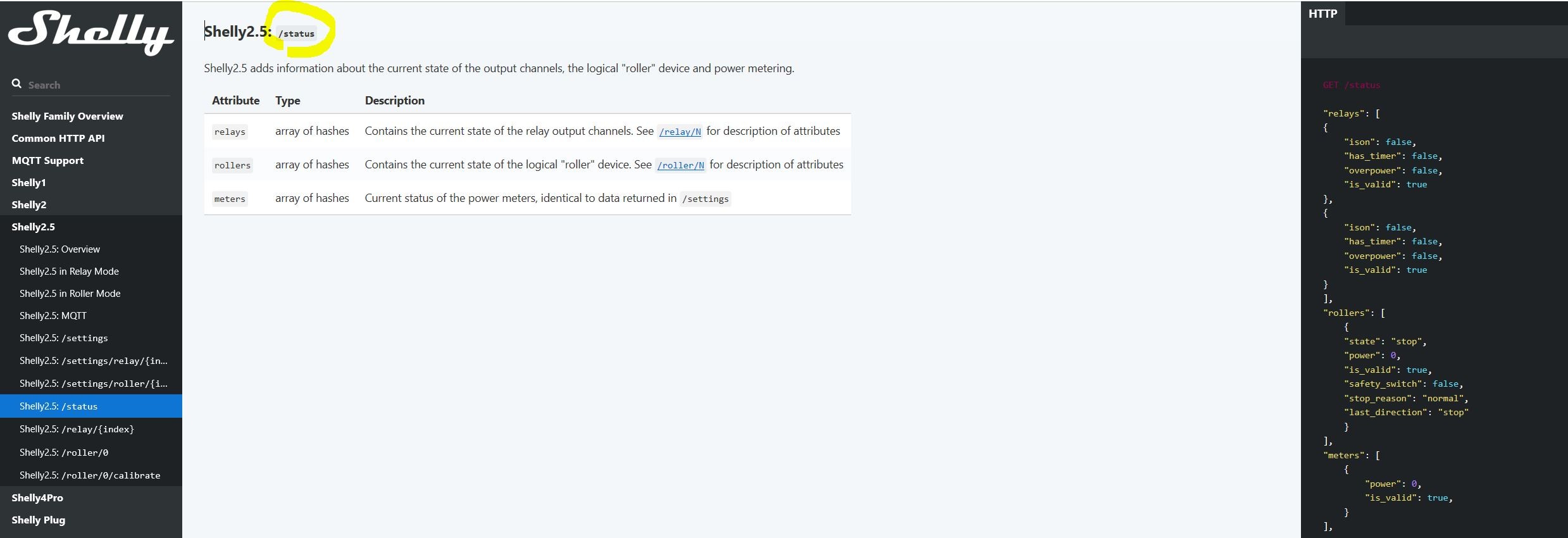
Task: Expand the Shelly1 sidebar section
Action: point(28,182)
